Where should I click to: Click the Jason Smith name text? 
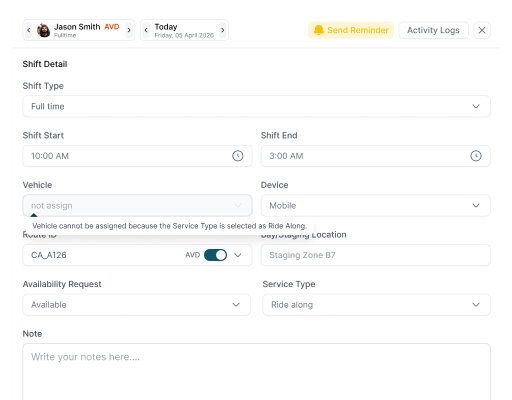(x=77, y=27)
